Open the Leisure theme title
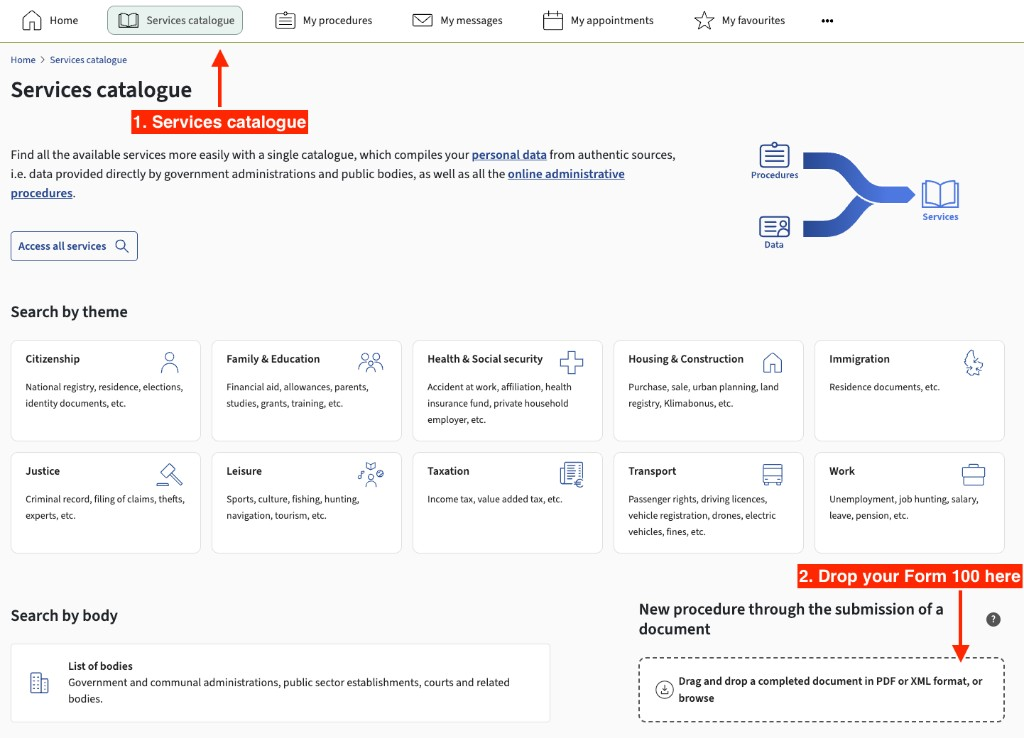 point(244,471)
